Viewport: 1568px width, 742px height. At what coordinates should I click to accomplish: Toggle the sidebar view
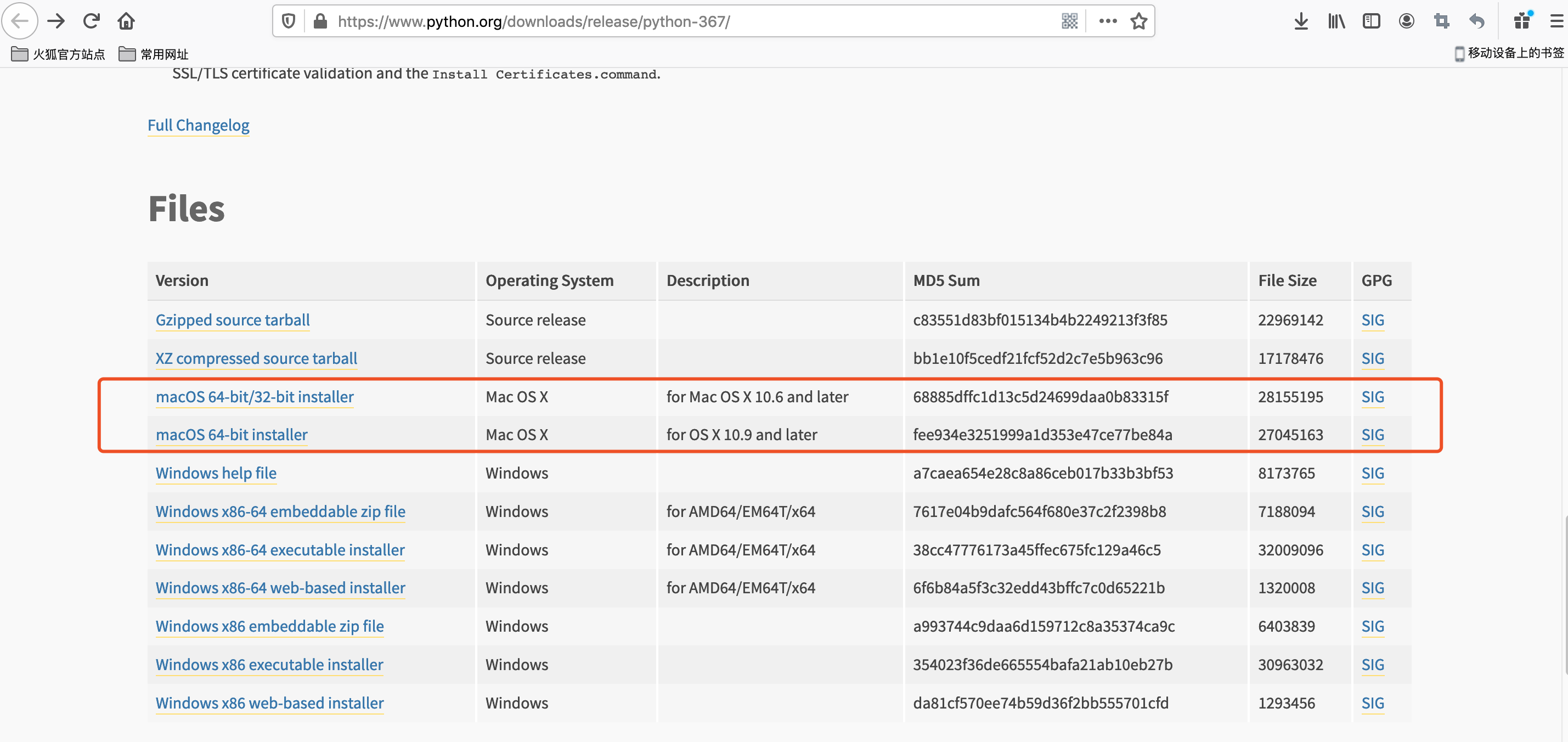[1372, 21]
